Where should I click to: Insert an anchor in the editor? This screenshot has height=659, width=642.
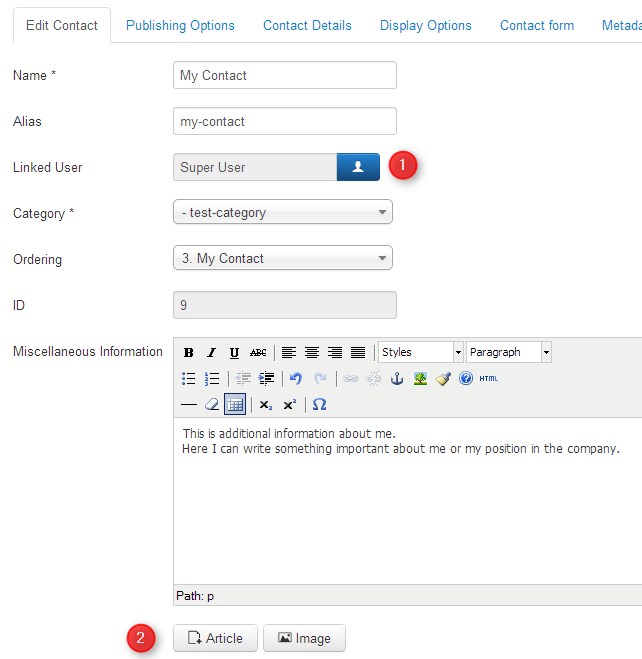(x=397, y=379)
